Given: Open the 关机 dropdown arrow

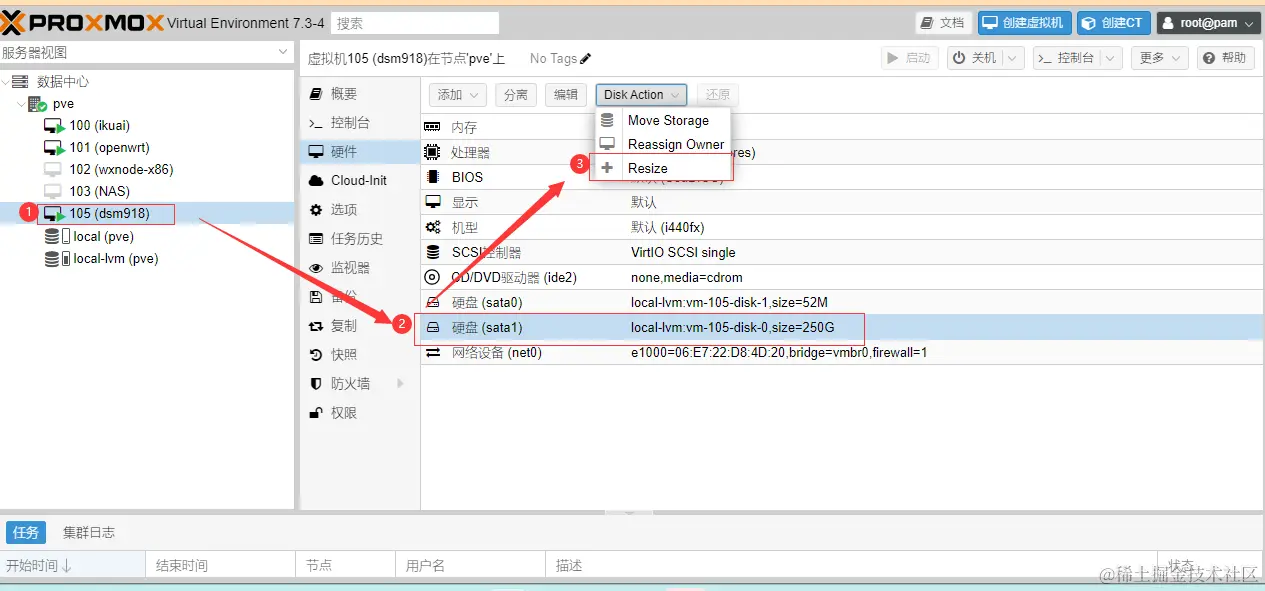Looking at the screenshot, I should [1013, 58].
